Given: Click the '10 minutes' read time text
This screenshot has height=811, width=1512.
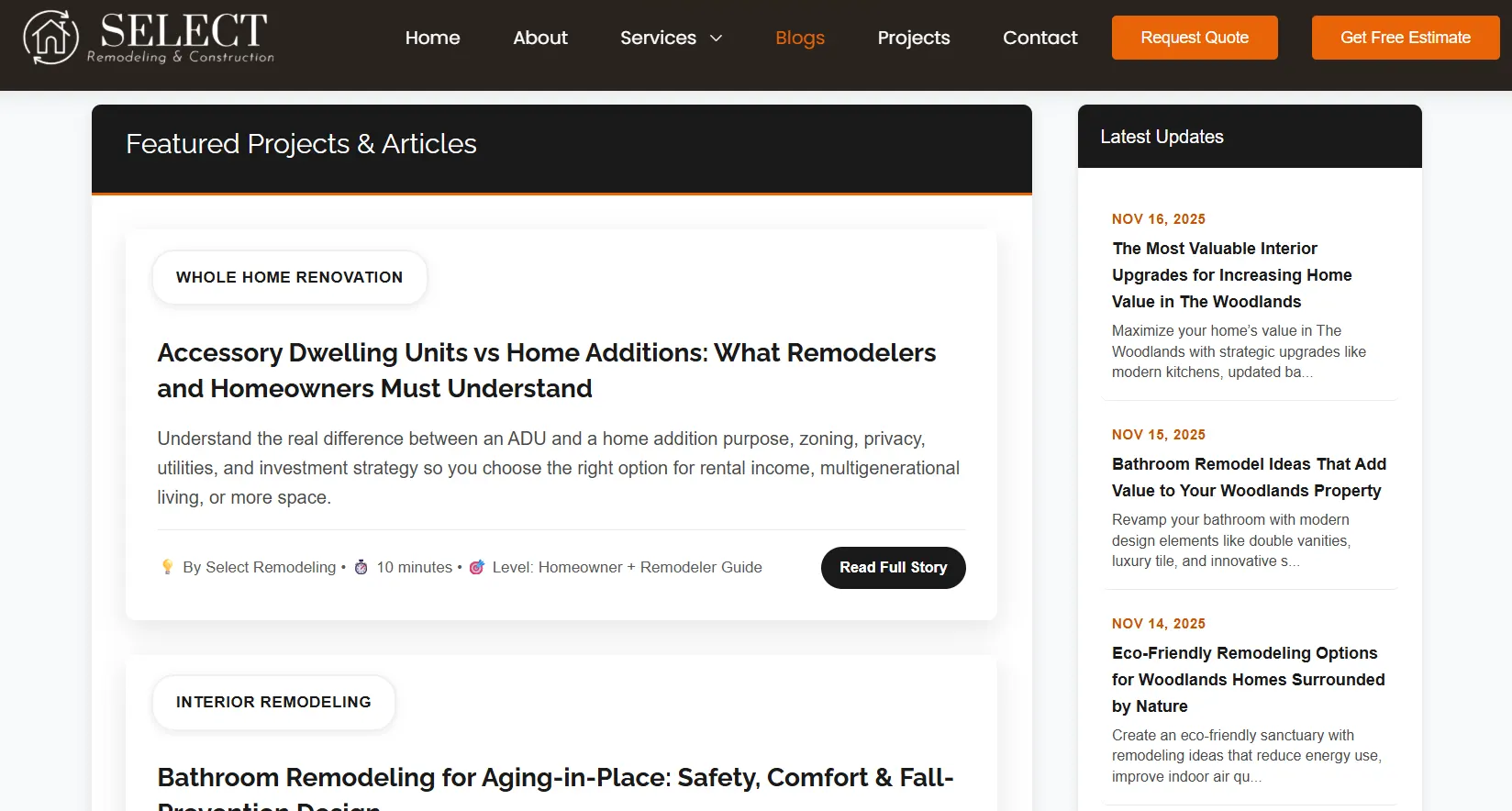Looking at the screenshot, I should 415,567.
